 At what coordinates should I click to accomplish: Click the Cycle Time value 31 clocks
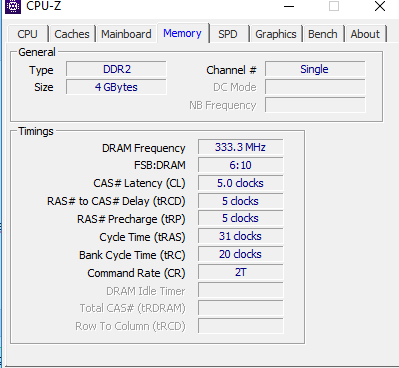pyautogui.click(x=240, y=236)
